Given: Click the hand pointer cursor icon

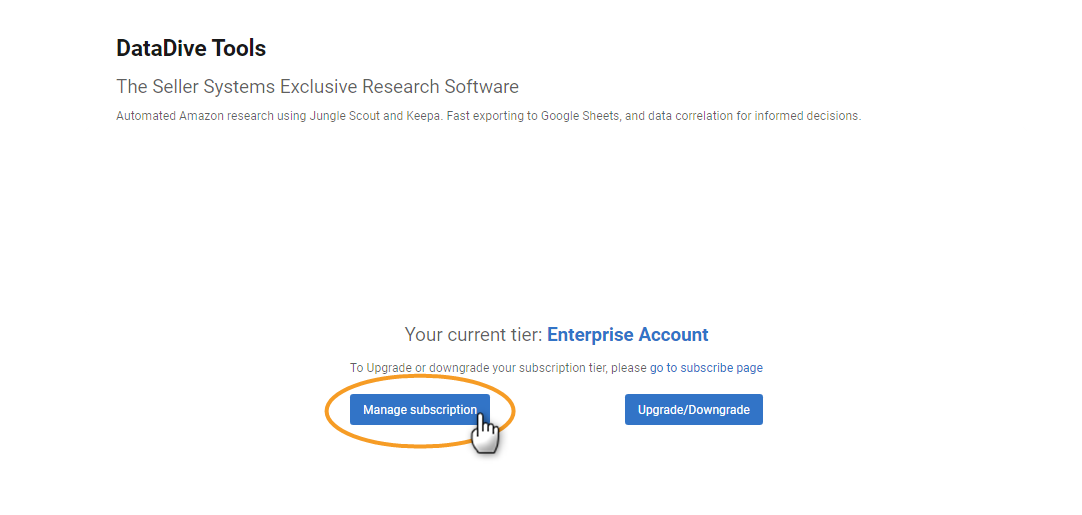Looking at the screenshot, I should tap(486, 434).
